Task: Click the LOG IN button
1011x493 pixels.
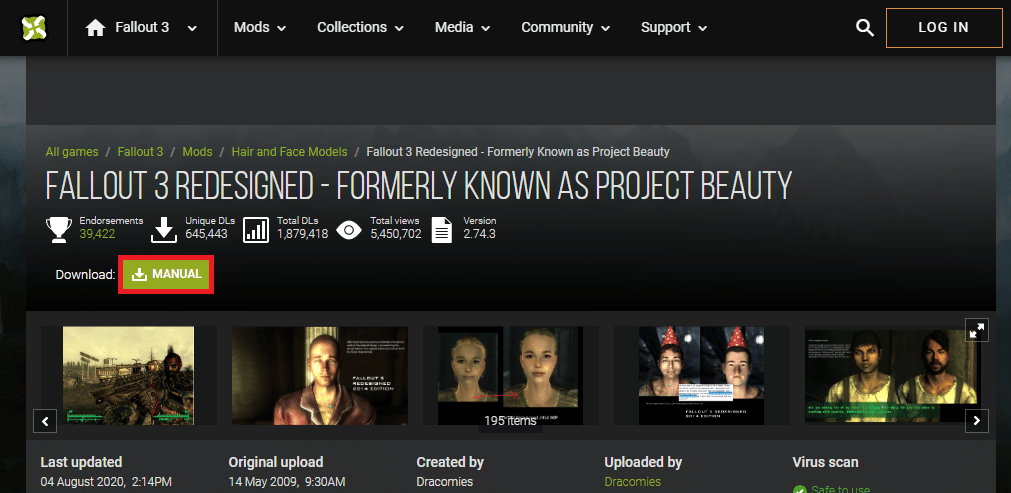Action: (944, 28)
